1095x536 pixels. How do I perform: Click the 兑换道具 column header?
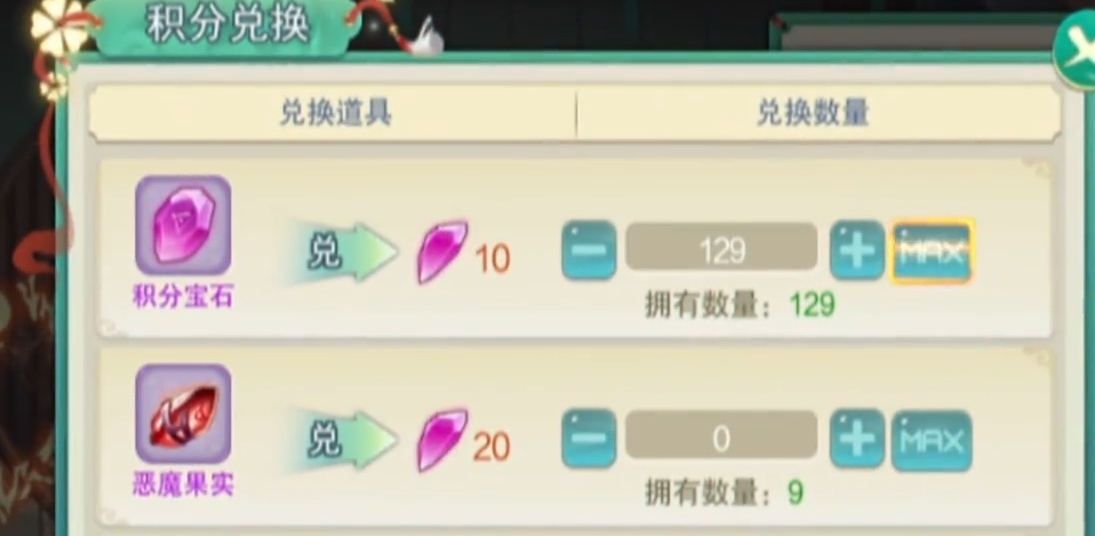point(336,112)
